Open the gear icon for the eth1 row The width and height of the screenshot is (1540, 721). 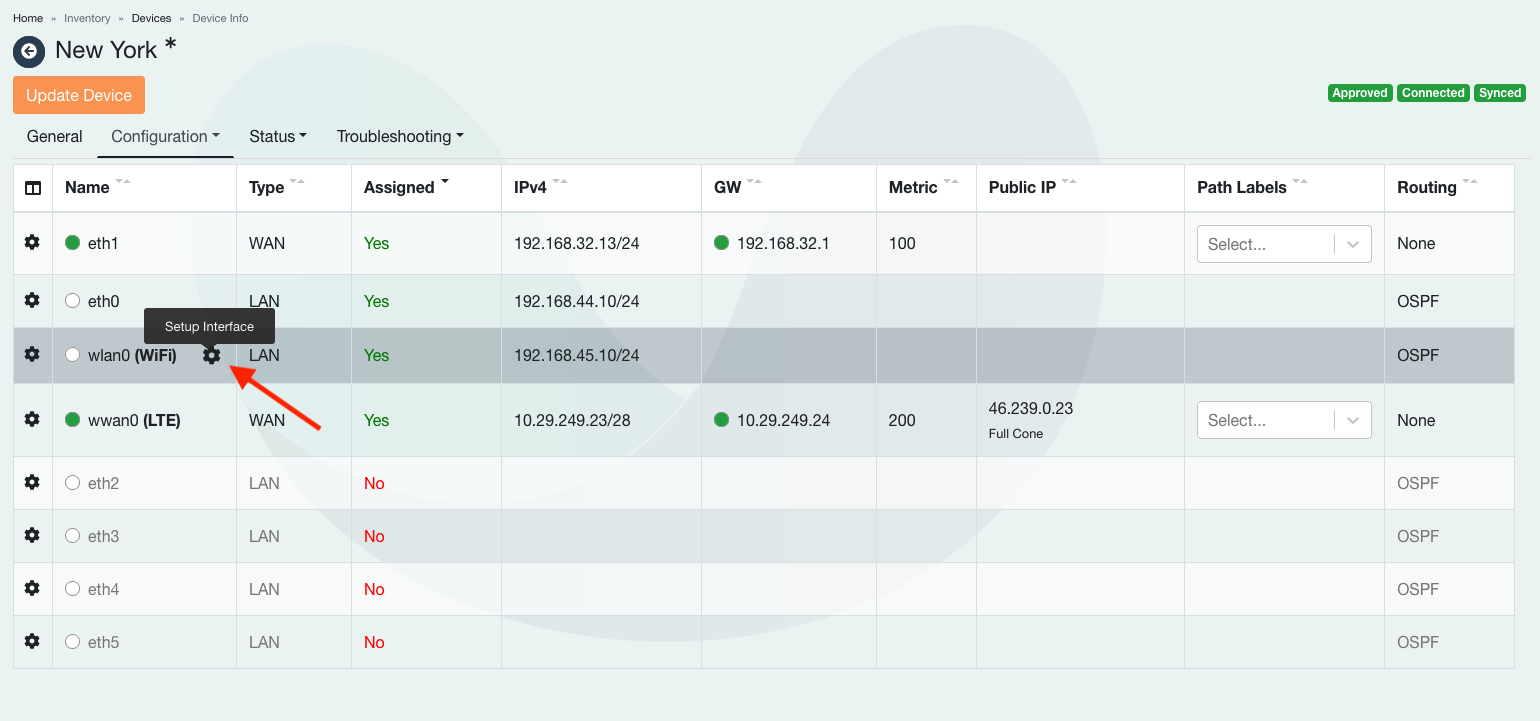point(32,243)
